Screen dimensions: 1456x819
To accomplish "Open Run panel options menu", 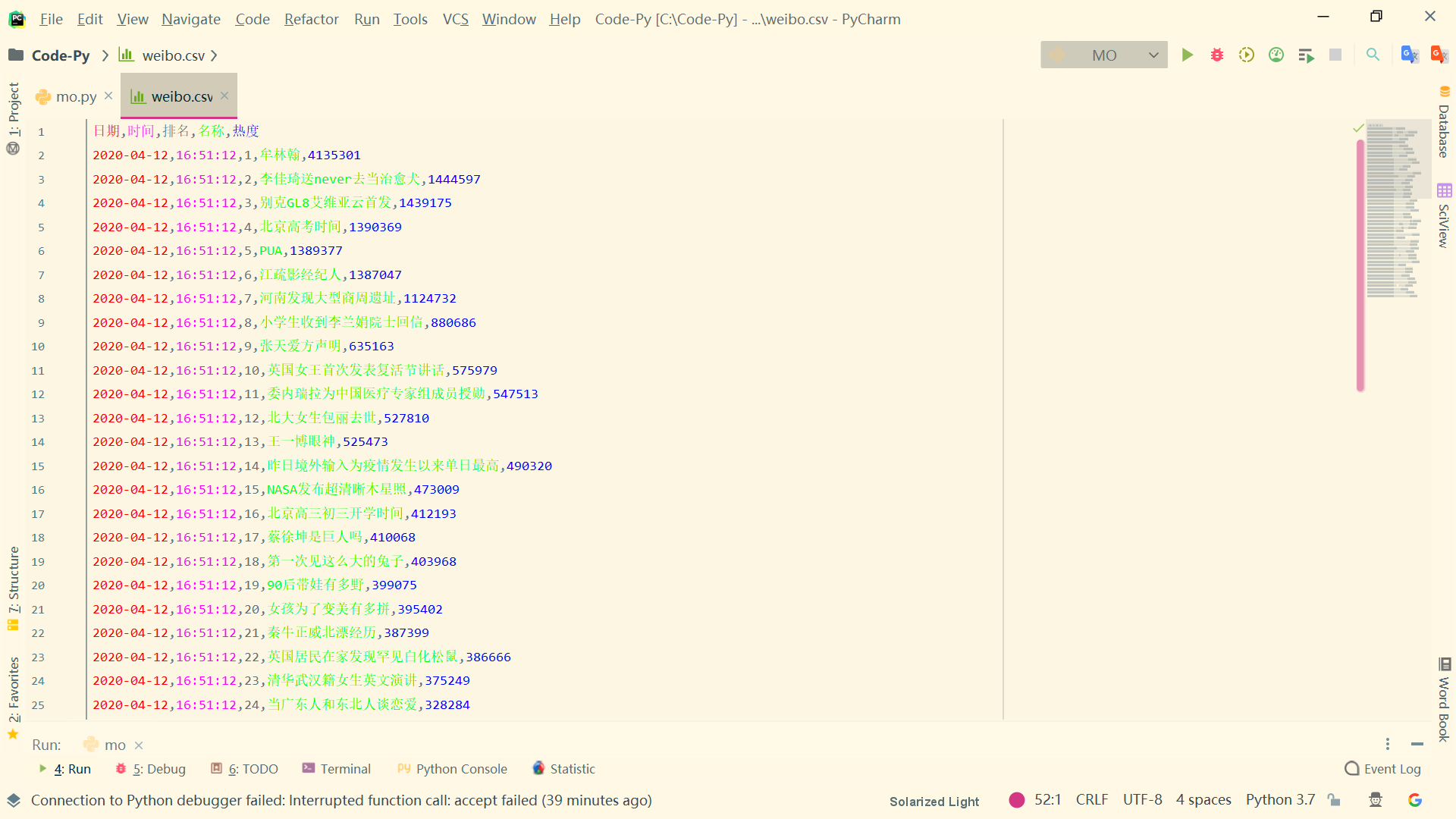I will pyautogui.click(x=1388, y=745).
